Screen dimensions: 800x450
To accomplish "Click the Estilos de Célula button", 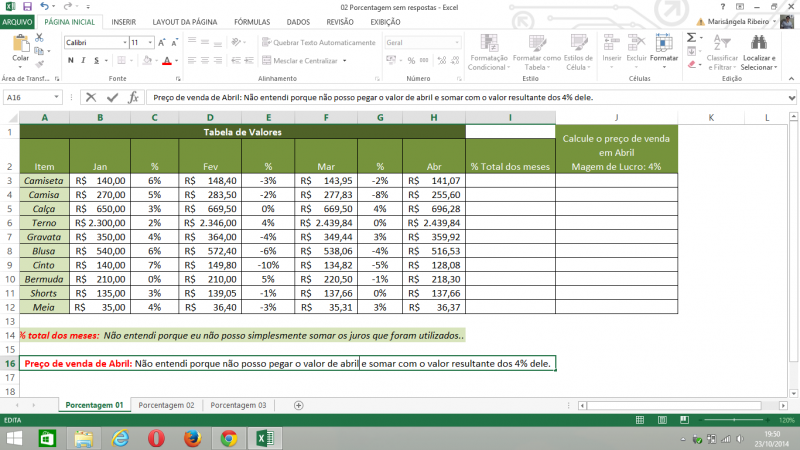I will 578,53.
